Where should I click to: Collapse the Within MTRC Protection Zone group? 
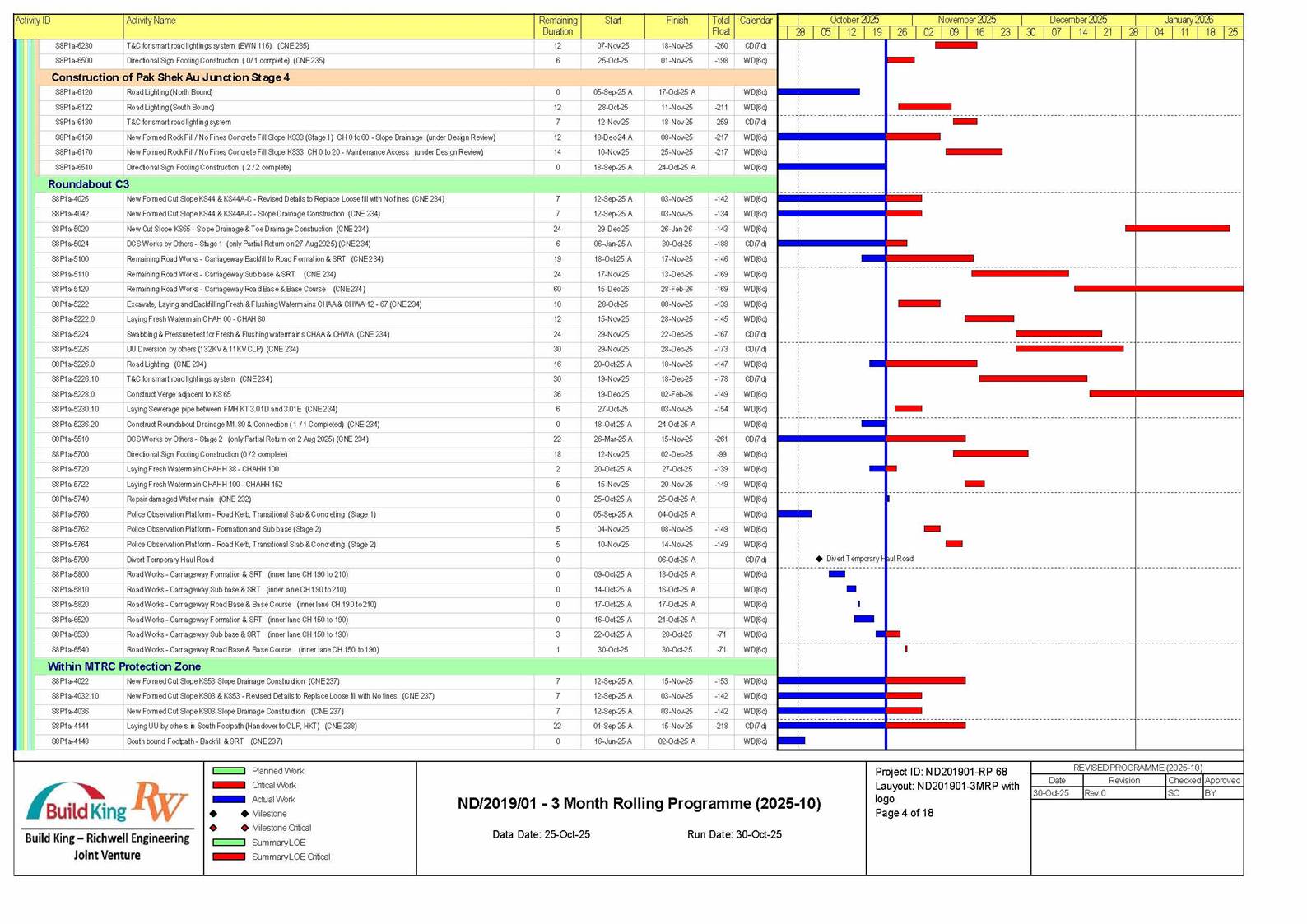pyautogui.click(x=123, y=666)
